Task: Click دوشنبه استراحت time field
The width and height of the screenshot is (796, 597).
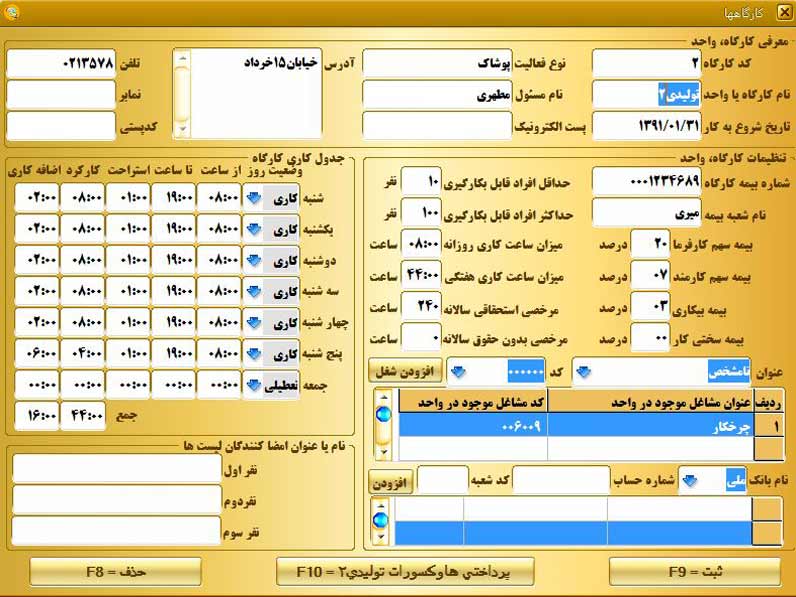Action: coord(128,260)
